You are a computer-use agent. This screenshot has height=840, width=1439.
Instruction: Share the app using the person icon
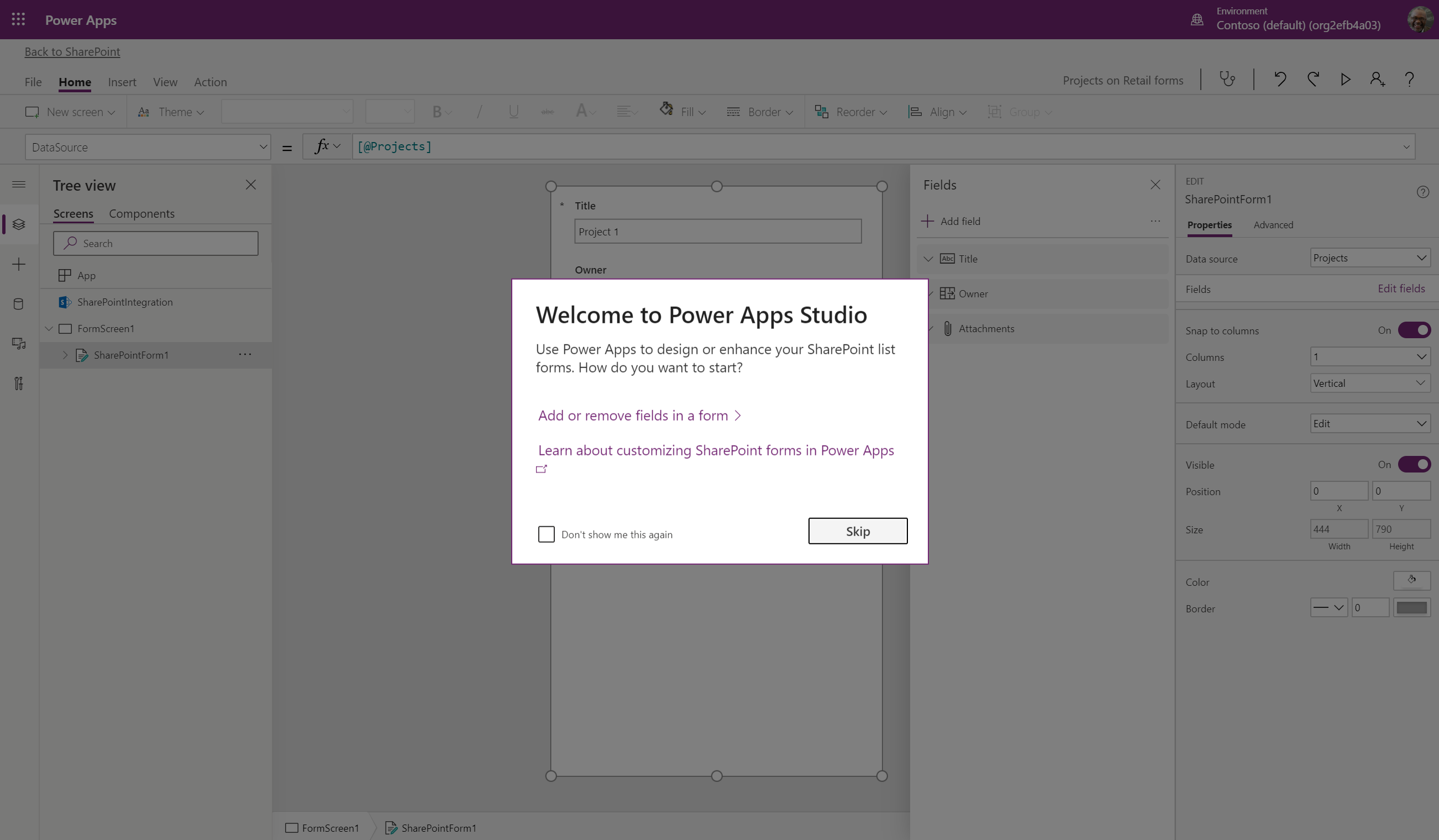(1377, 80)
